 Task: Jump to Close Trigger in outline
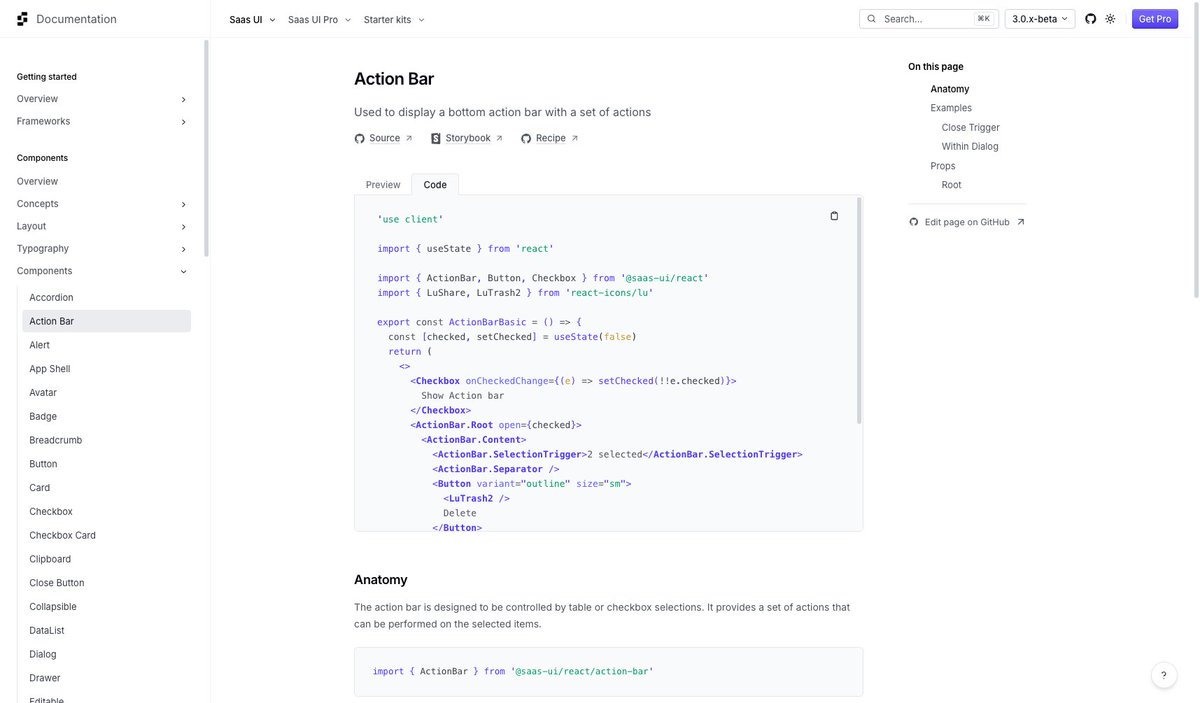click(971, 127)
